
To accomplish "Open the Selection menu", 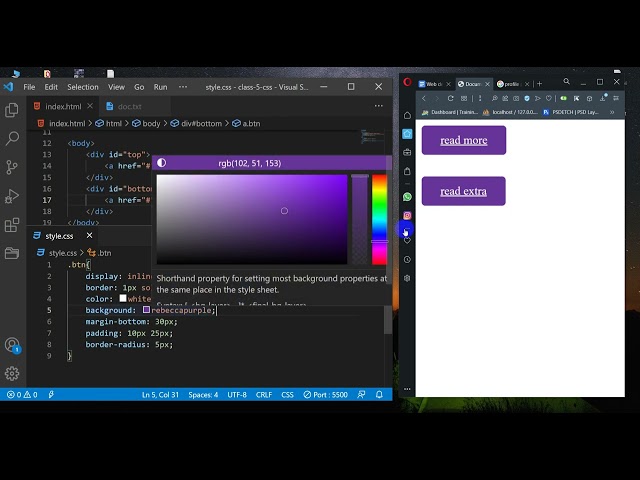I will click(x=83, y=87).
